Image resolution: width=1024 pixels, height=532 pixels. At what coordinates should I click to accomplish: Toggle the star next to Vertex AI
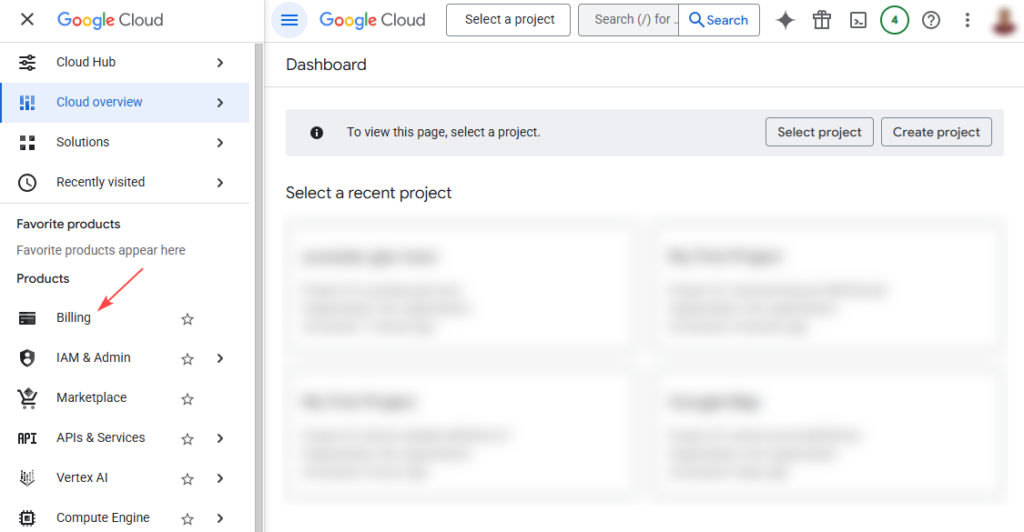click(x=187, y=479)
